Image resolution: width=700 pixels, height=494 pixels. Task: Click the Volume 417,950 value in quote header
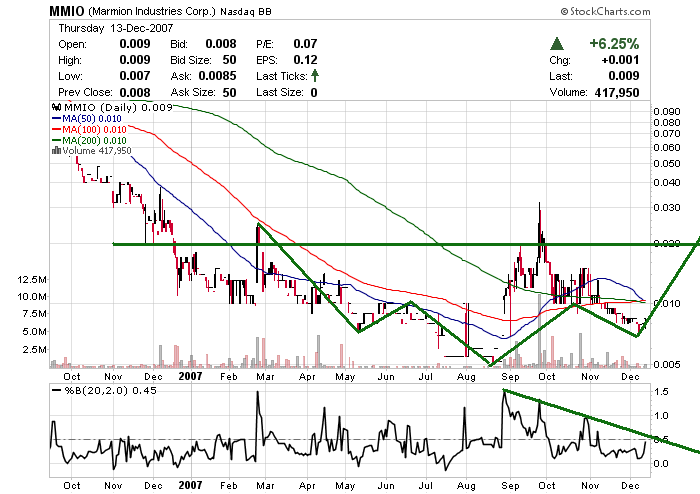point(617,92)
